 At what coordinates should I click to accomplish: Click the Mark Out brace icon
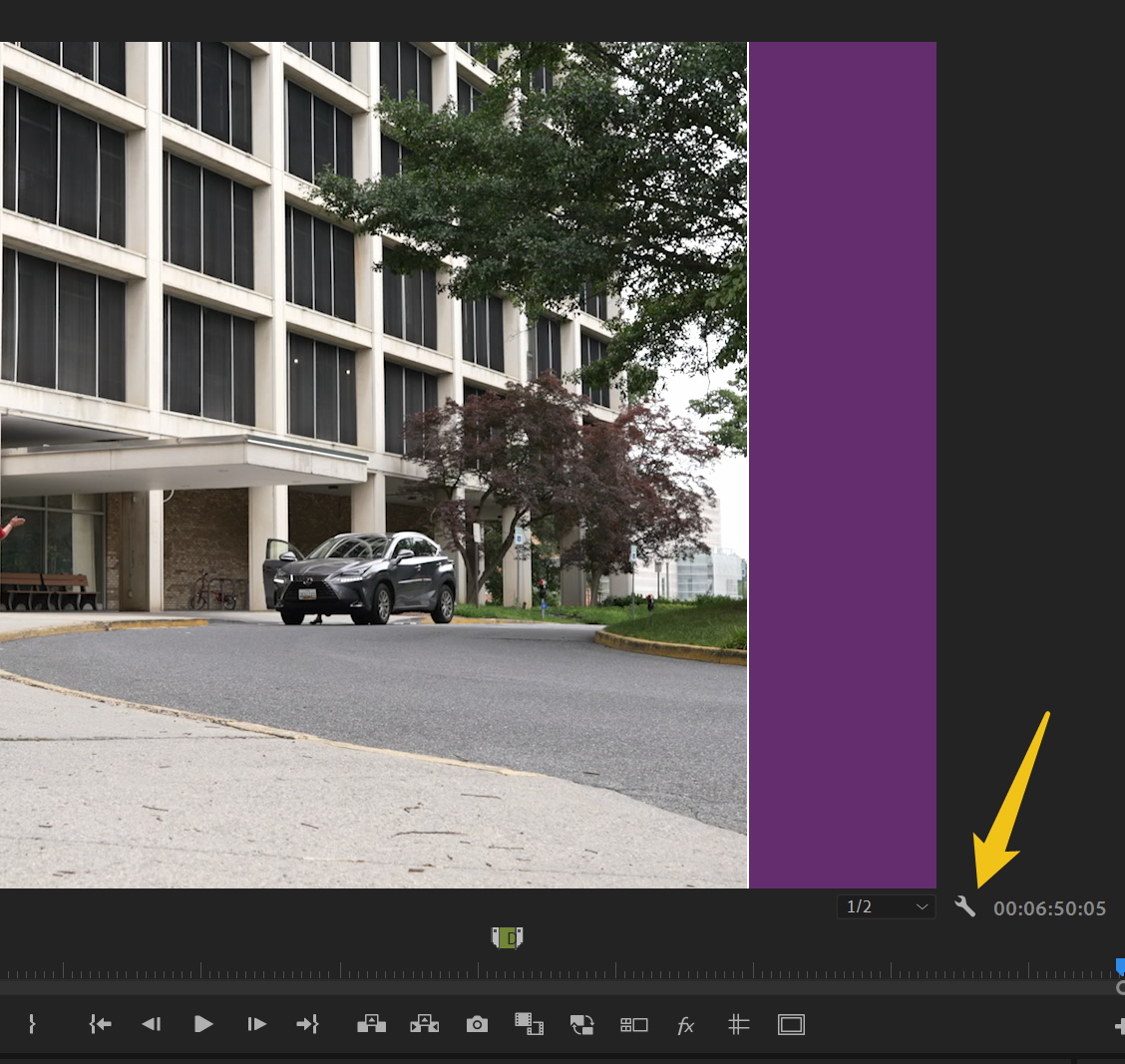point(31,1024)
